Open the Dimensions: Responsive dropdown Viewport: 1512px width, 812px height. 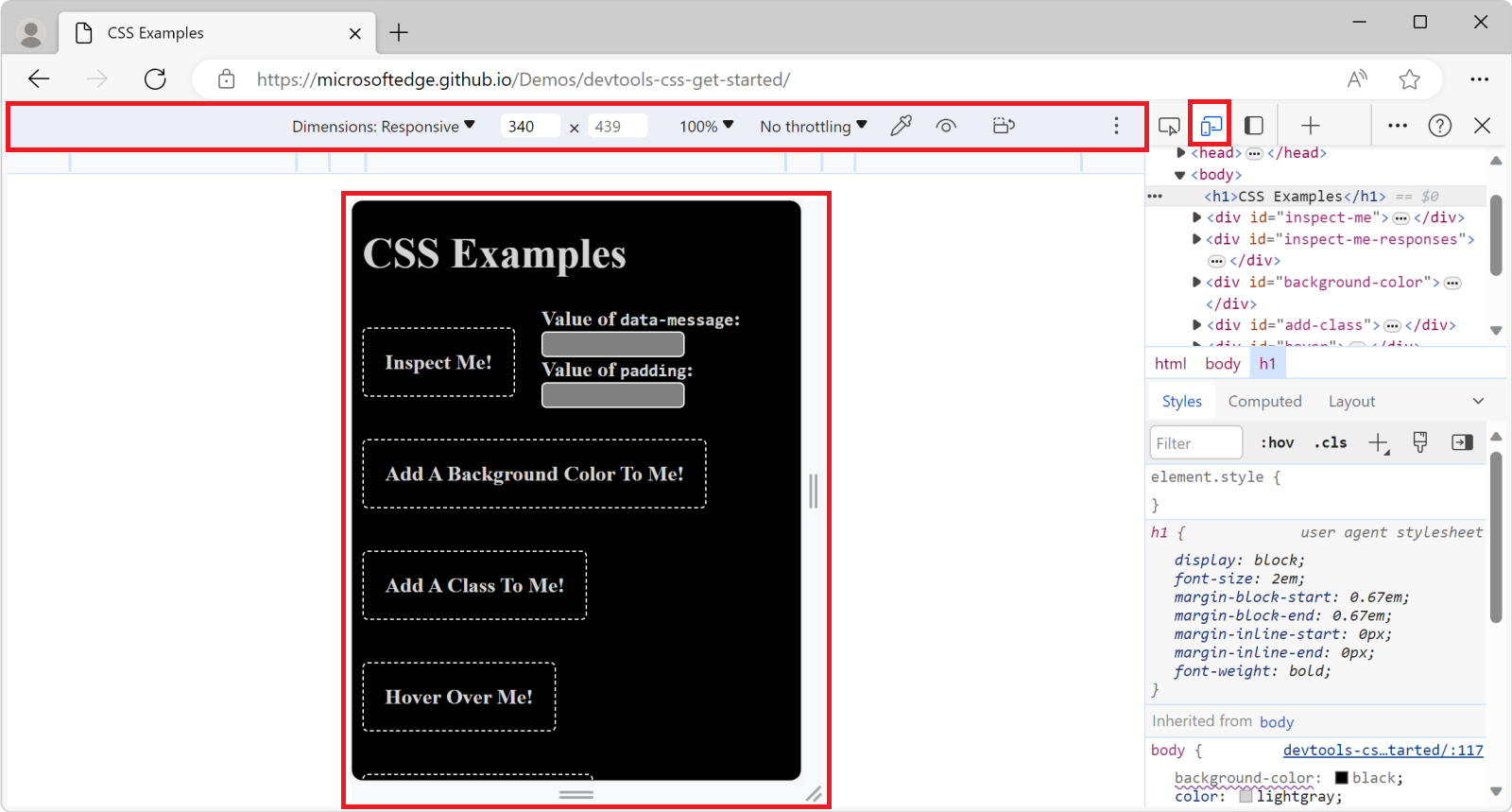[384, 127]
